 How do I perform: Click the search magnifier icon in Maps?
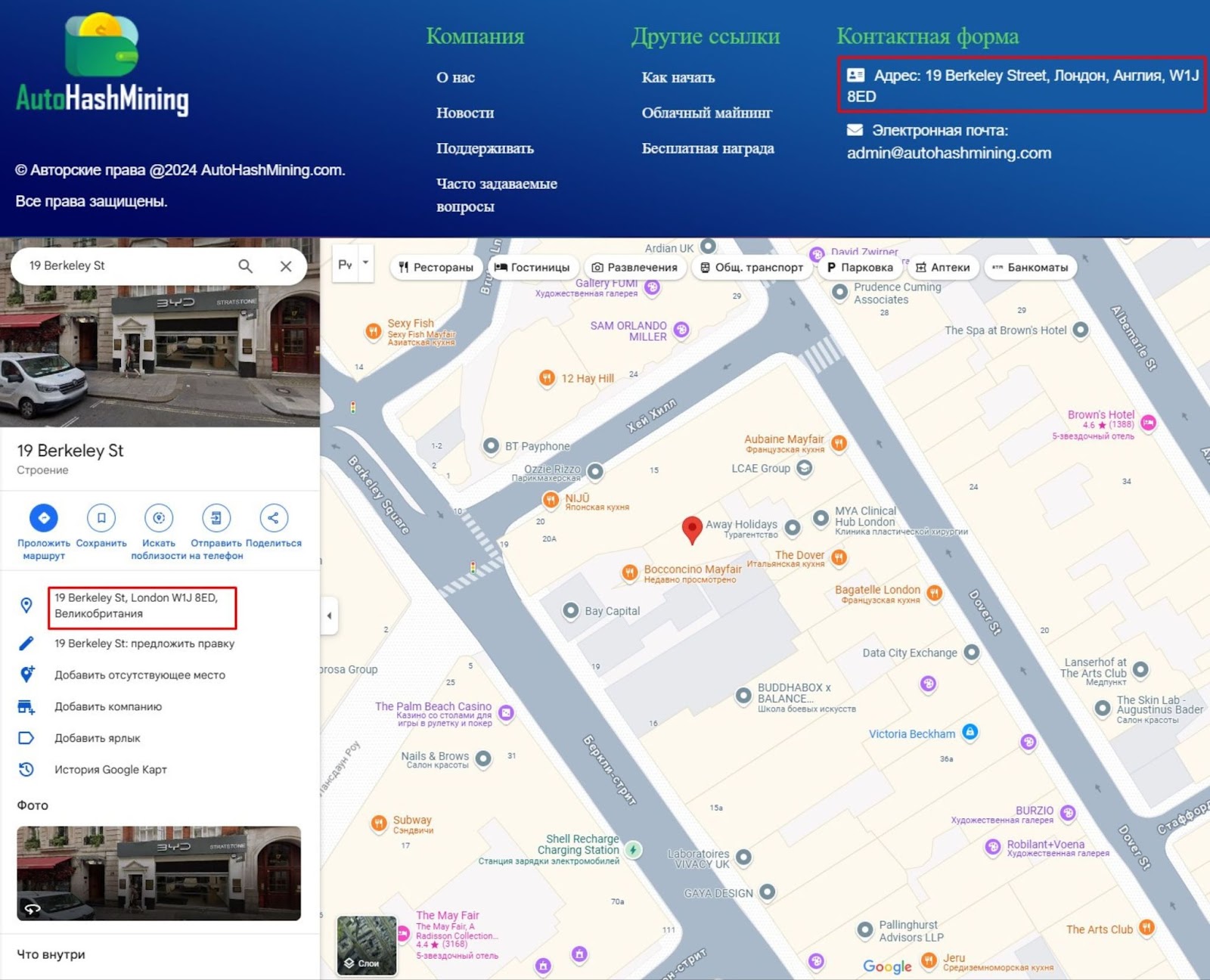(x=246, y=266)
